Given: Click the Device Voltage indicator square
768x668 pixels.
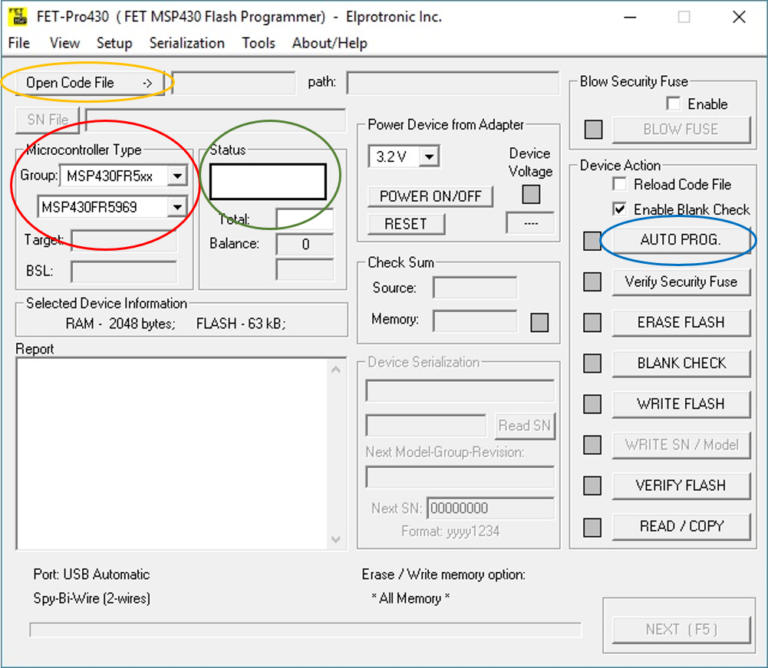Looking at the screenshot, I should click(x=531, y=194).
